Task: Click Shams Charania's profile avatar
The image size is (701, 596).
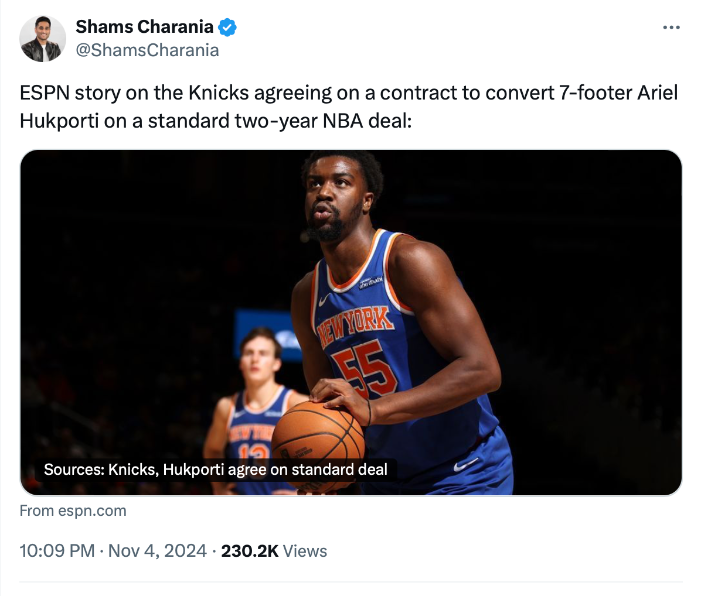Action: point(42,38)
